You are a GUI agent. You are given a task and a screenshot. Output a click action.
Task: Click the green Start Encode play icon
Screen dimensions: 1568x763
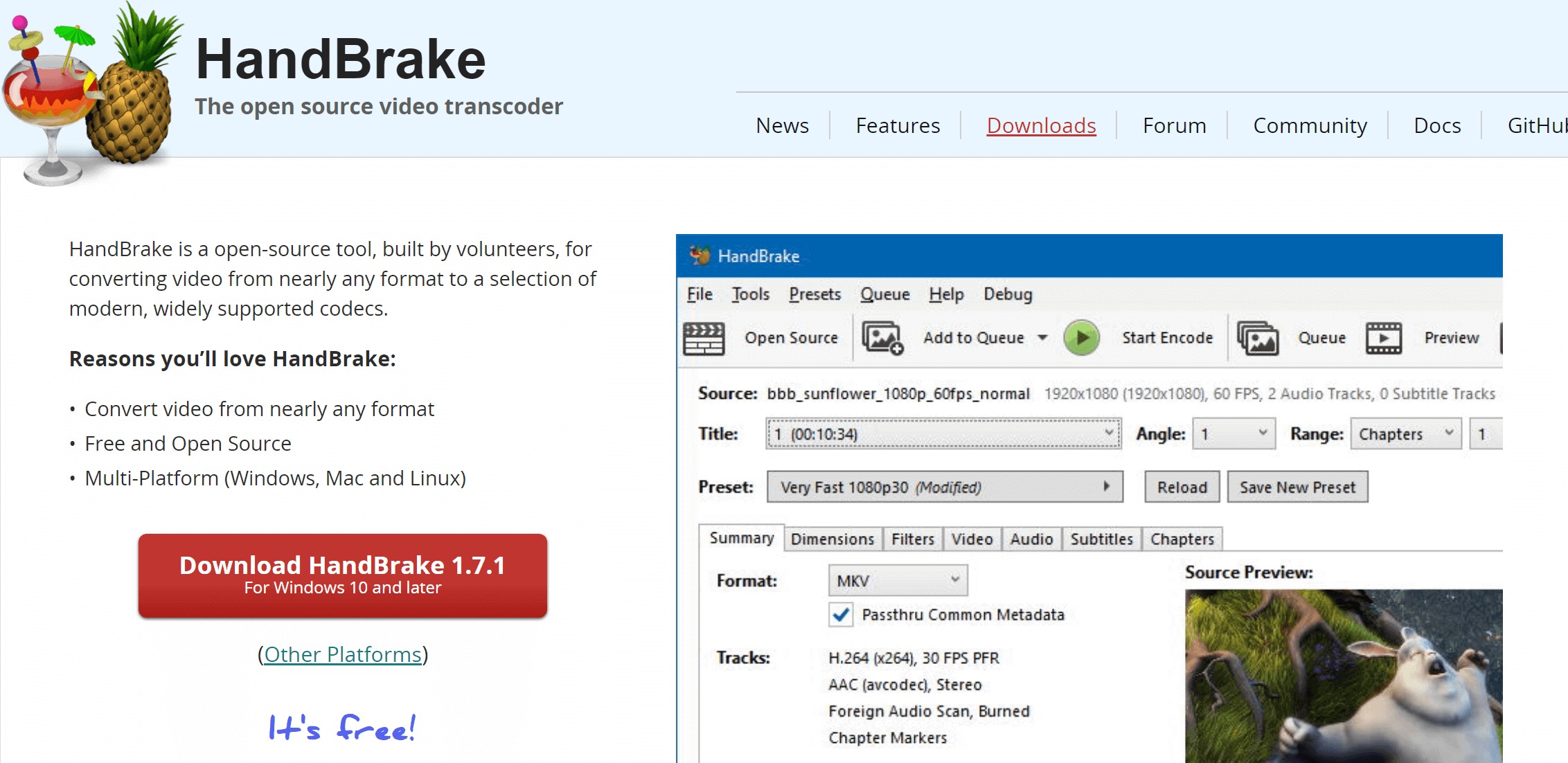point(1081,338)
